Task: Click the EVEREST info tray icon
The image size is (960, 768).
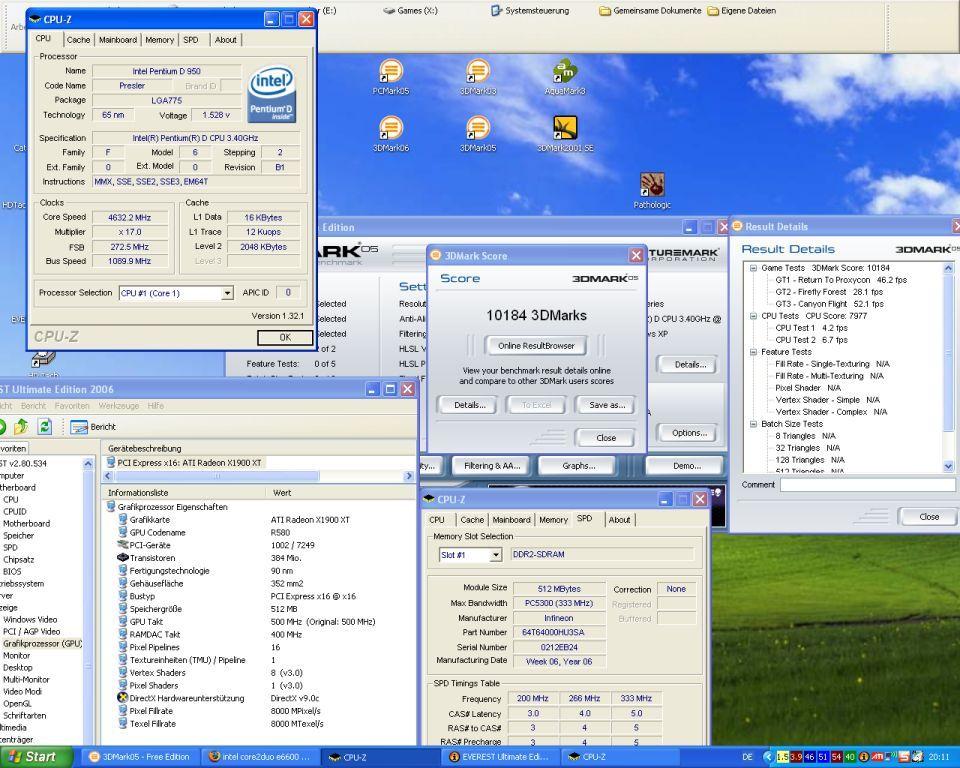Action: click(x=864, y=757)
